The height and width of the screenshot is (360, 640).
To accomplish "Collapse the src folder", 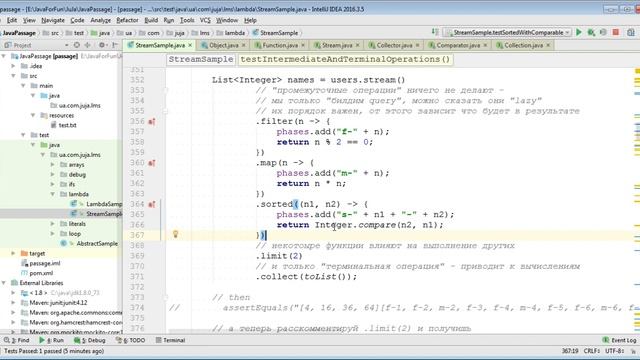I will pyautogui.click(x=13, y=76).
